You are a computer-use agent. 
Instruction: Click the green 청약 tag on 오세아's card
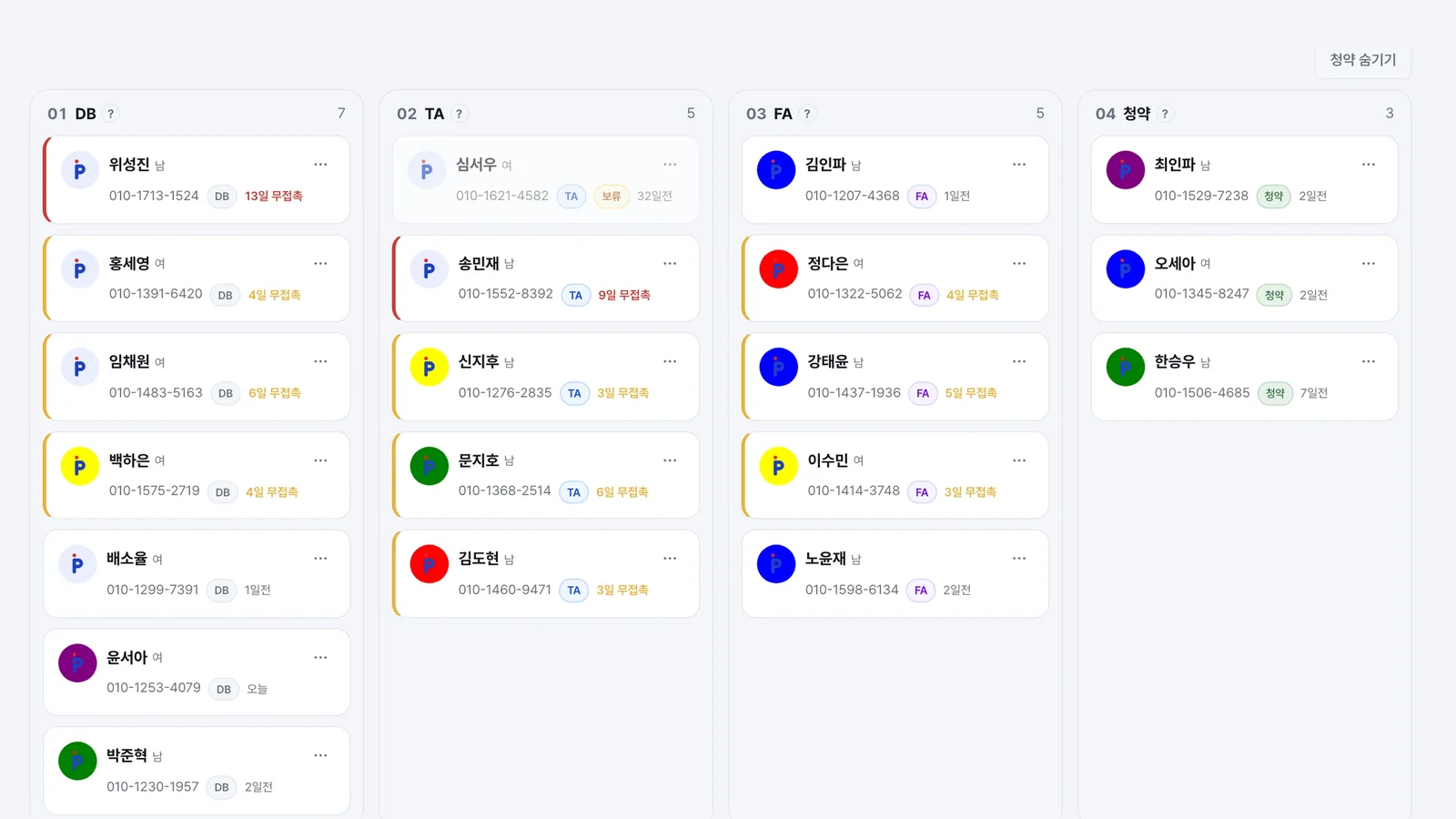[1274, 295]
